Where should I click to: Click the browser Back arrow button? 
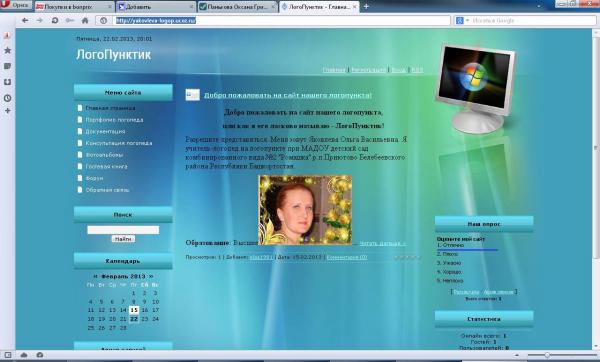(25, 20)
